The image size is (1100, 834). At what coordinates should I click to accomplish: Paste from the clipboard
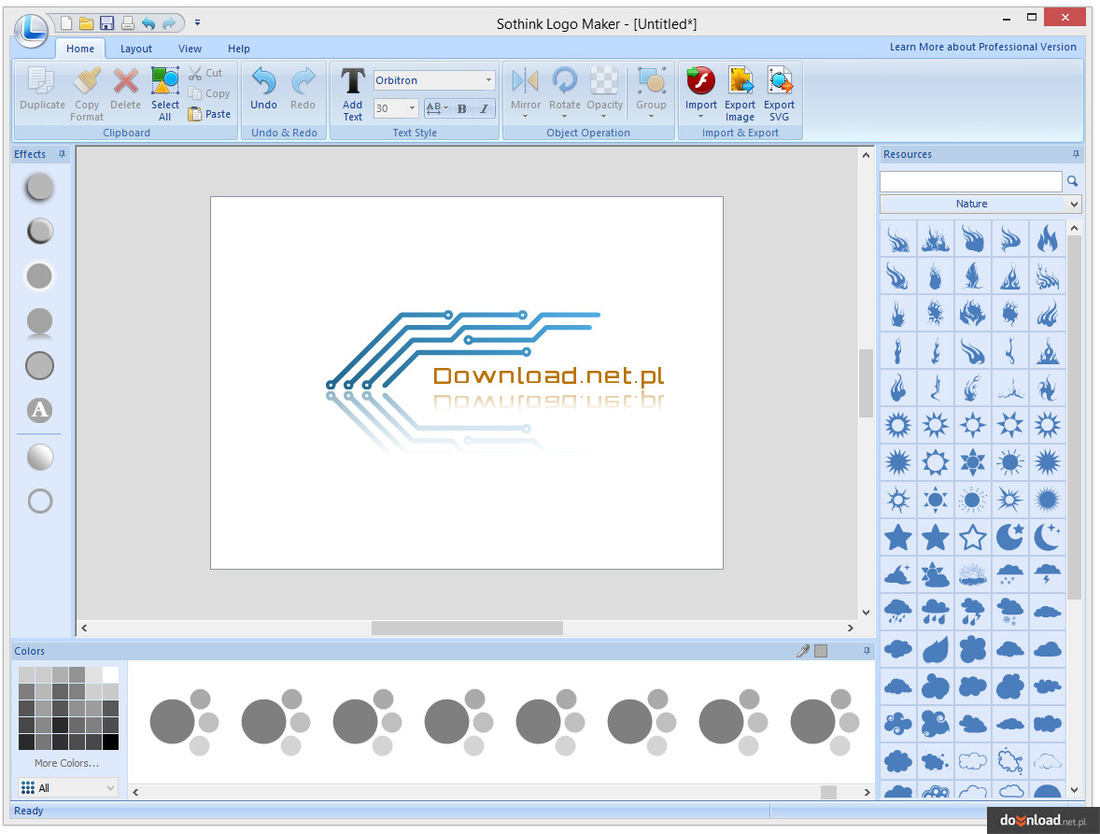click(209, 114)
